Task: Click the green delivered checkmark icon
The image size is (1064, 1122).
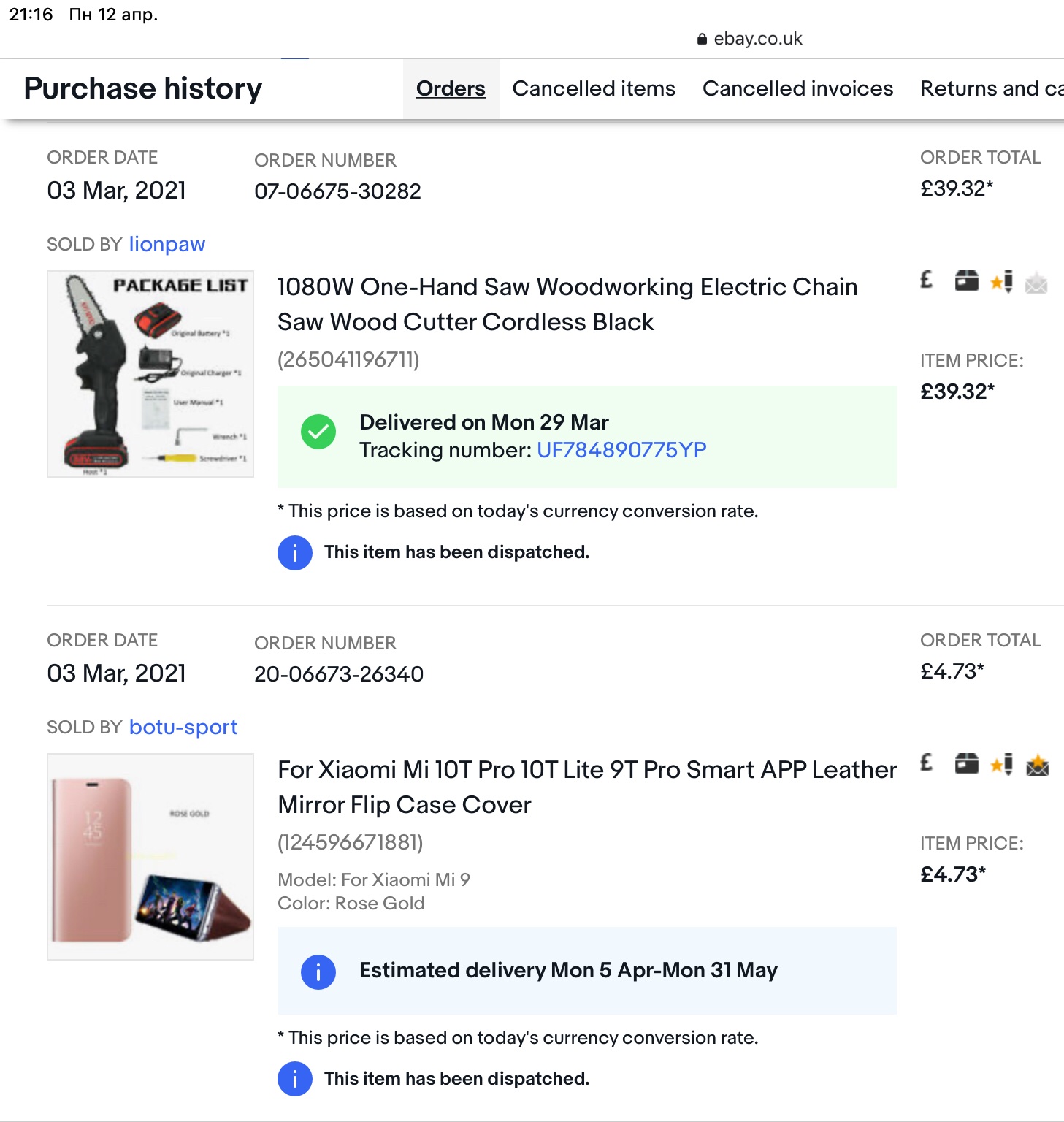Action: coord(318,432)
